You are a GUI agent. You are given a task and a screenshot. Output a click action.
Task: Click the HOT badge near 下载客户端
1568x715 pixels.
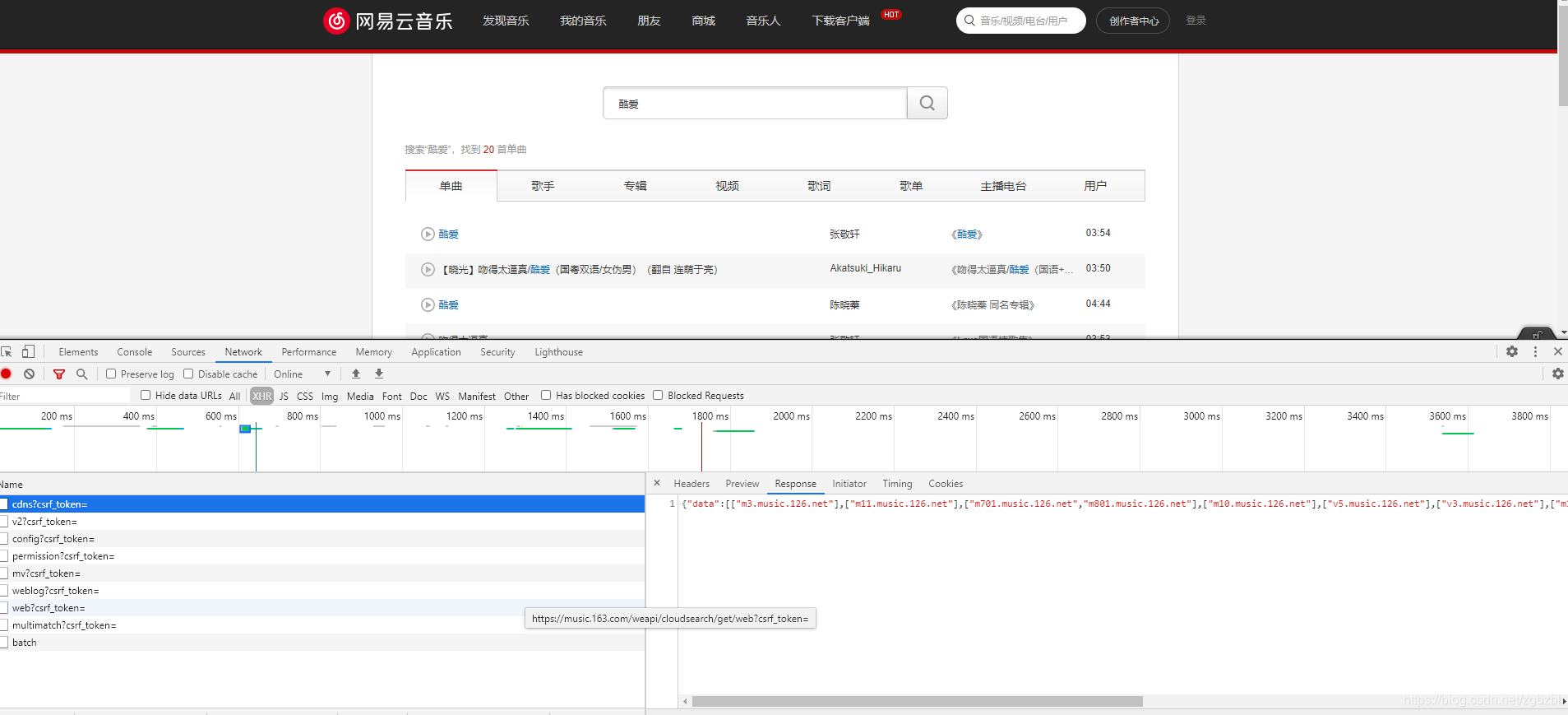pos(891,15)
